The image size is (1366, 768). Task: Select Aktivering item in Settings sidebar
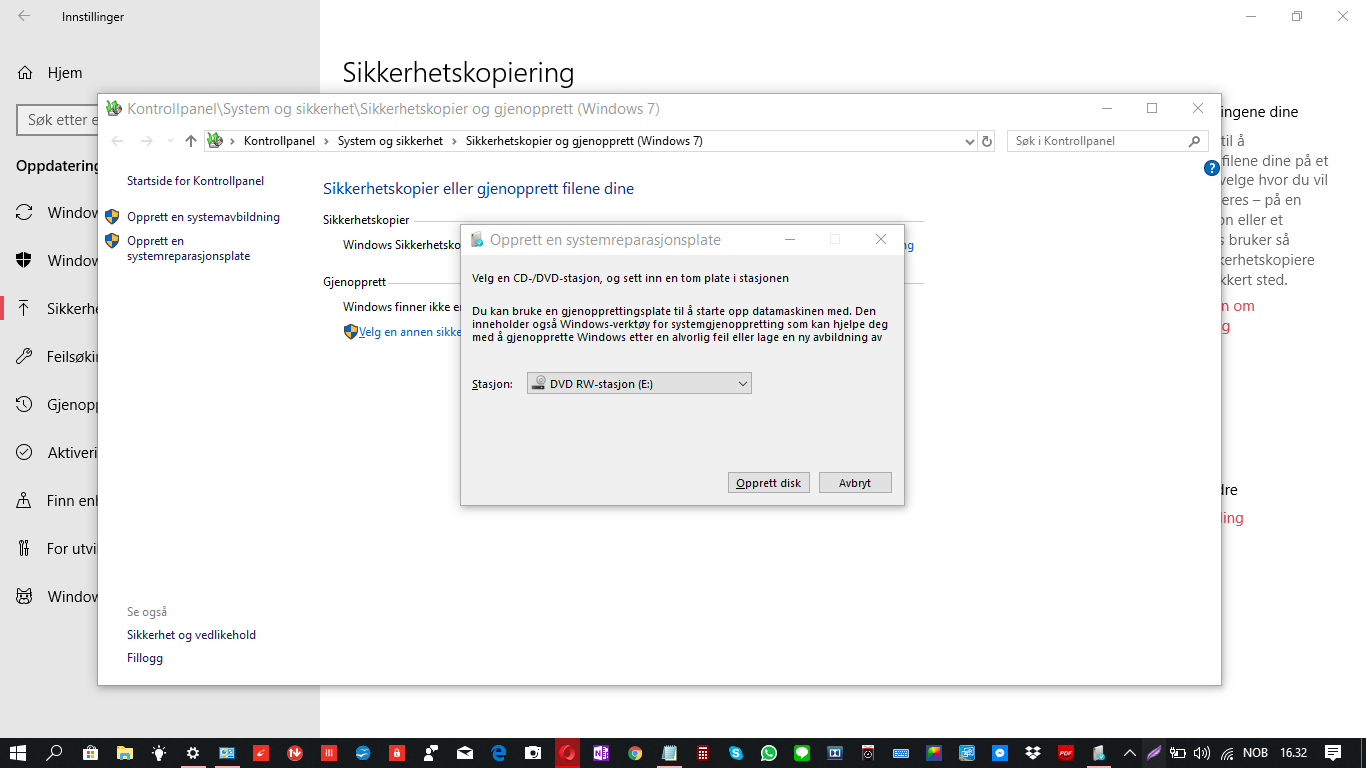58,452
